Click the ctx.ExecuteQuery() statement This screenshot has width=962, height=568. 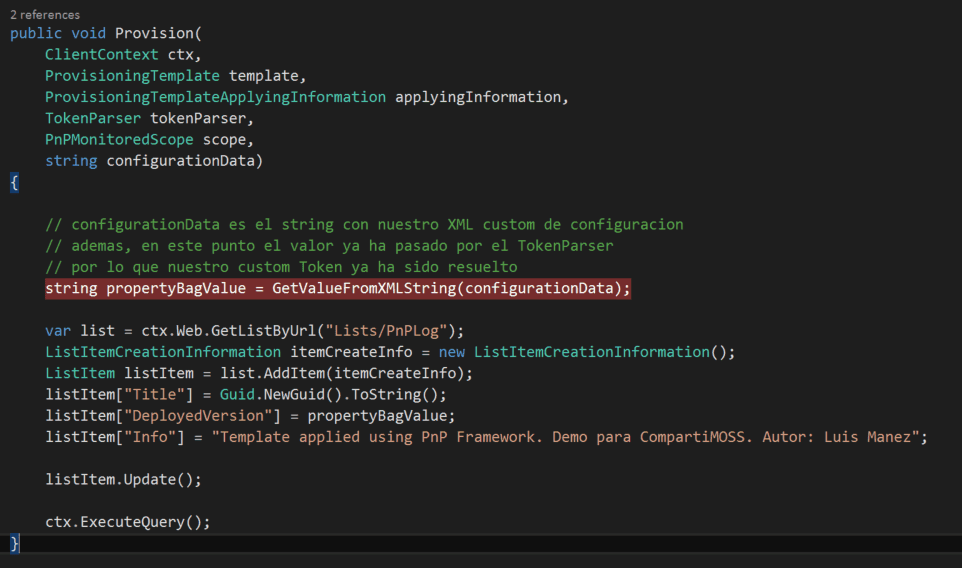(x=128, y=521)
